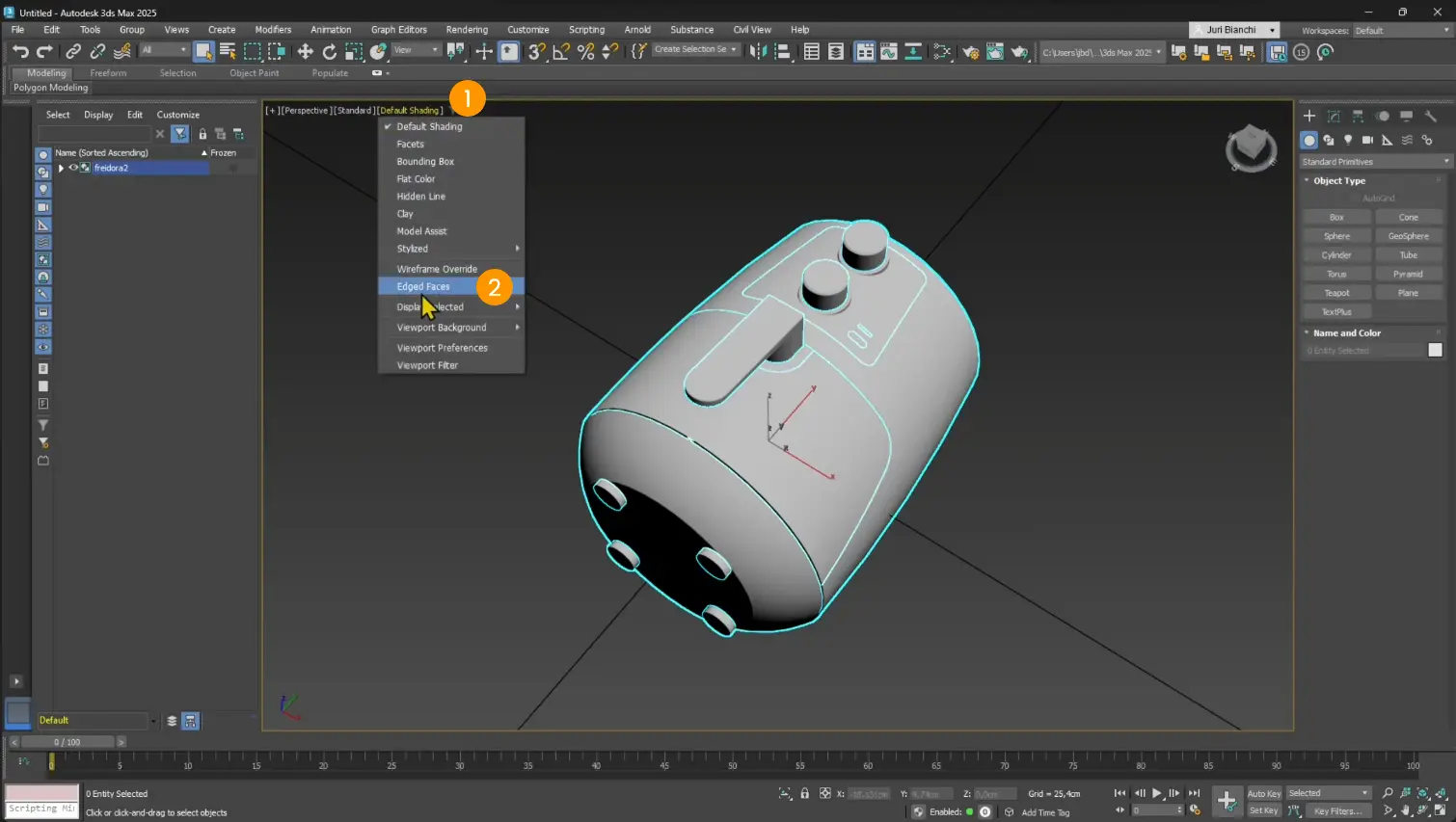
Task: Jump to the start of animation
Action: [1119, 793]
